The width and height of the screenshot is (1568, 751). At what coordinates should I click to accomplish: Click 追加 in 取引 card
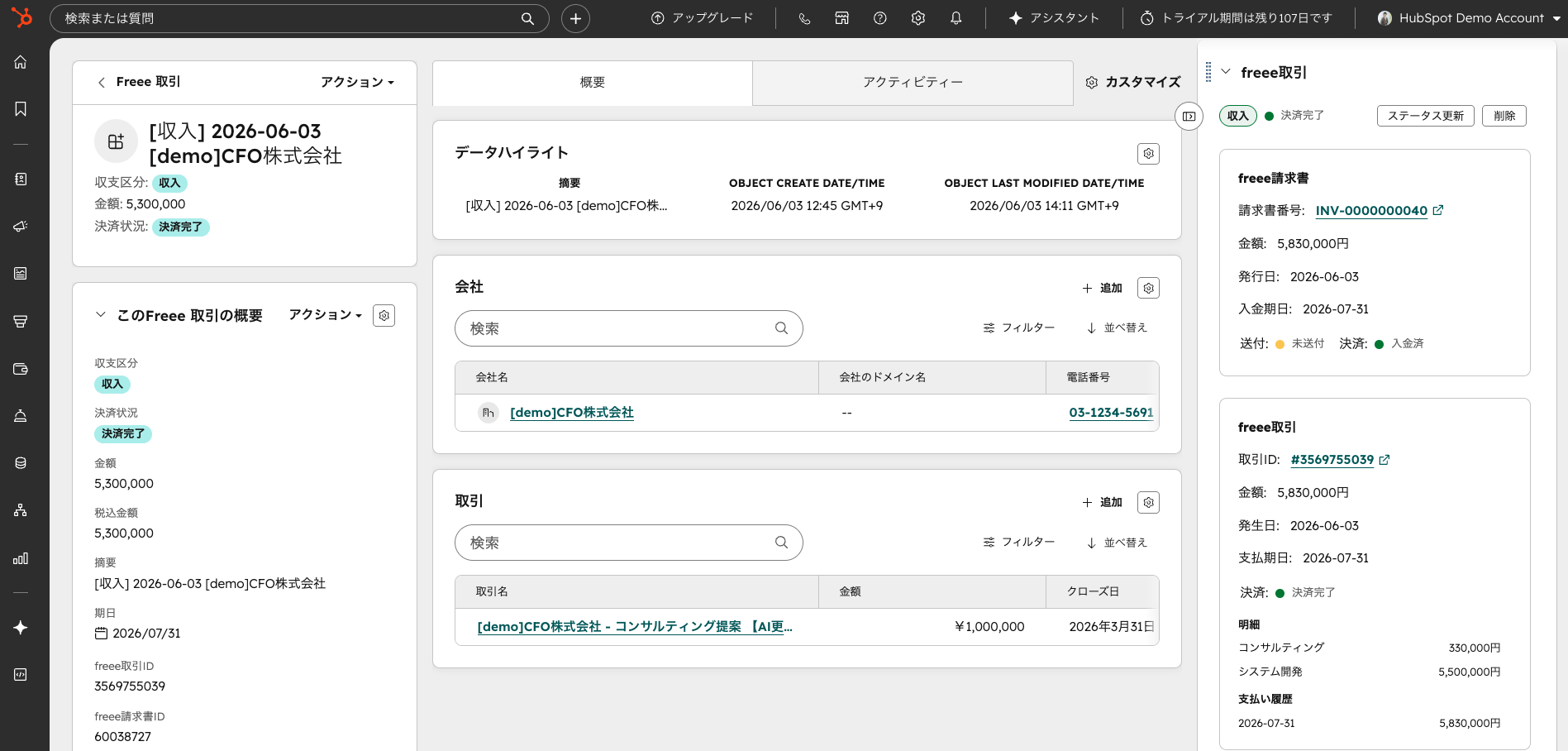(x=1102, y=502)
